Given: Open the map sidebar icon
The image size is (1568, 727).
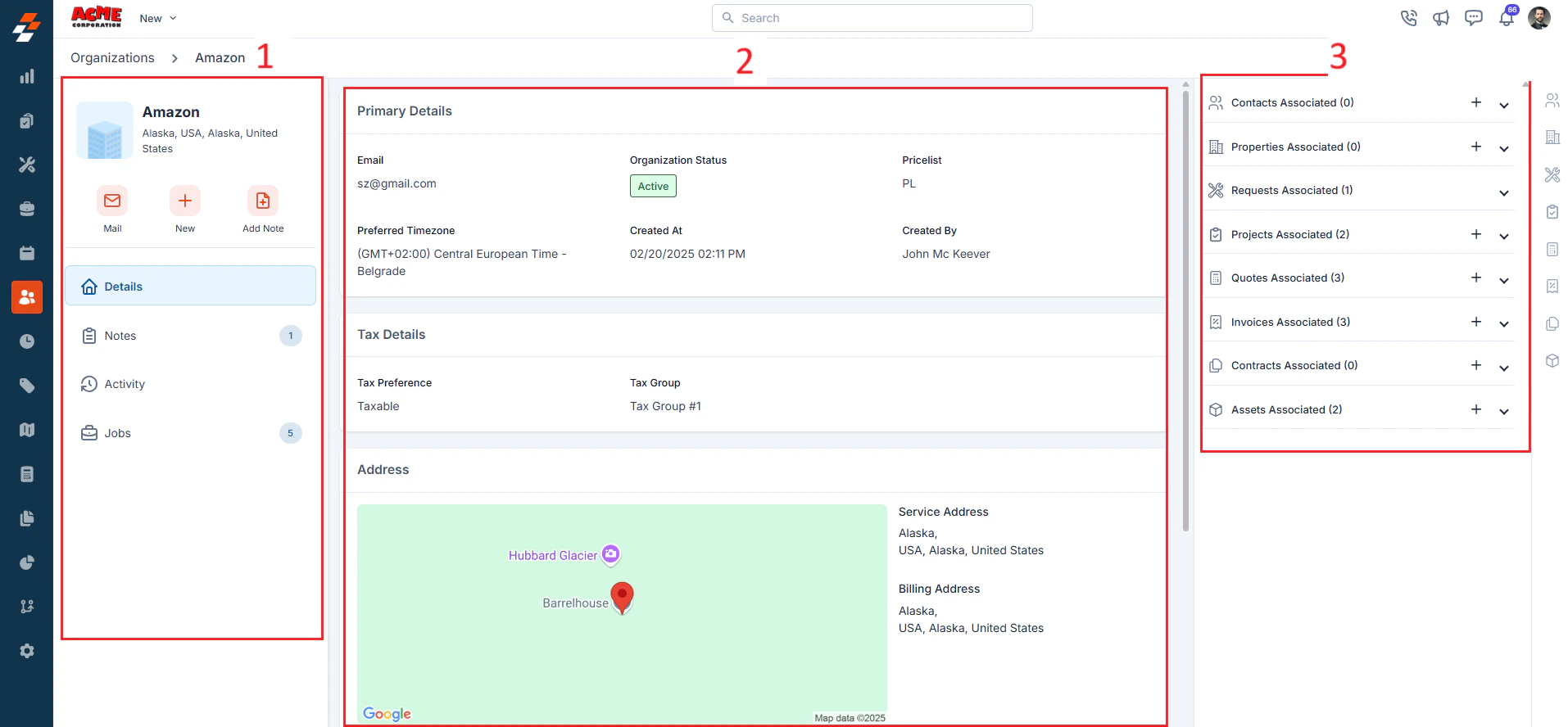Looking at the screenshot, I should [x=27, y=430].
